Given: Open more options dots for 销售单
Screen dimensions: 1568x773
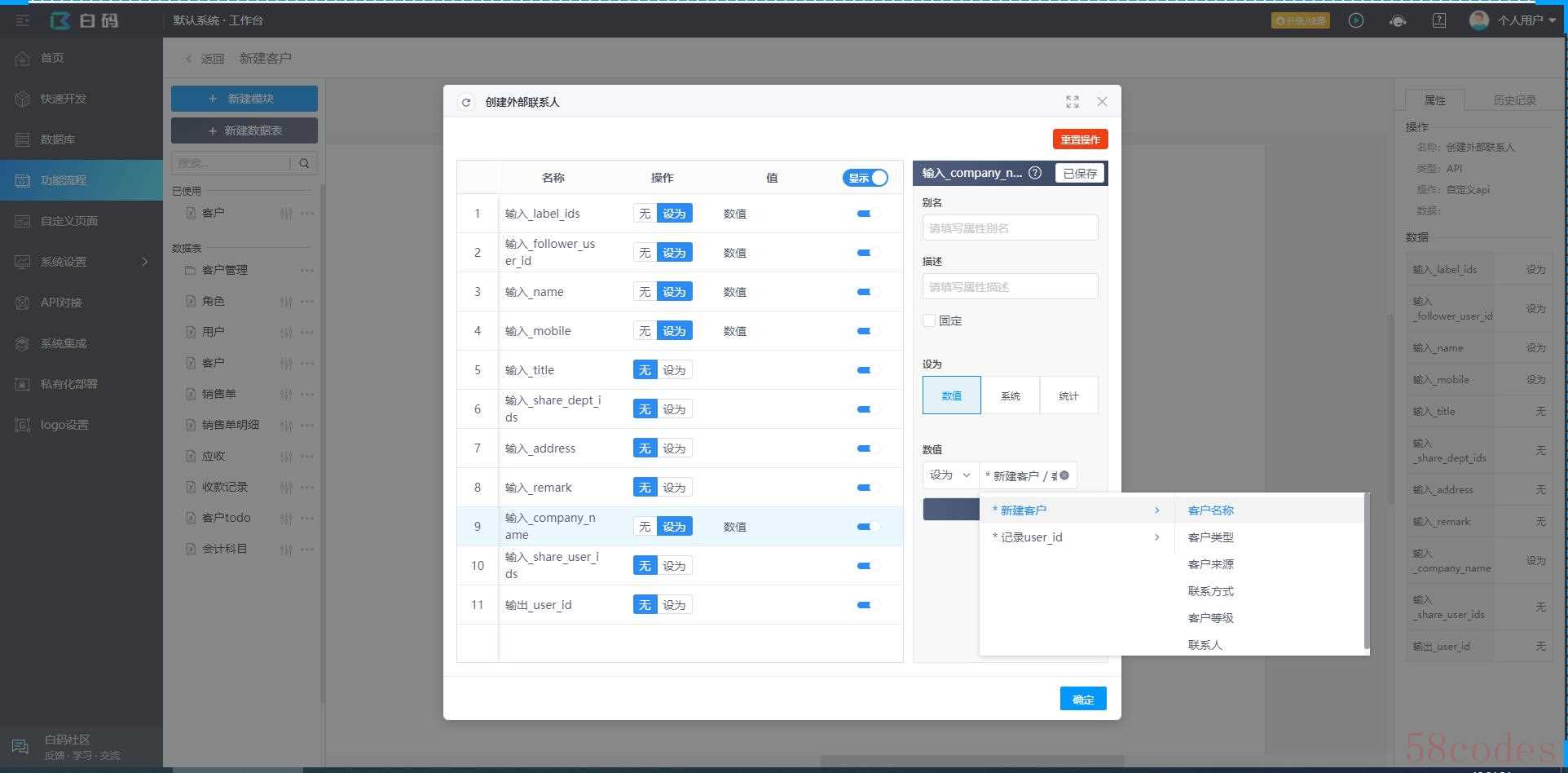Looking at the screenshot, I should pos(307,394).
